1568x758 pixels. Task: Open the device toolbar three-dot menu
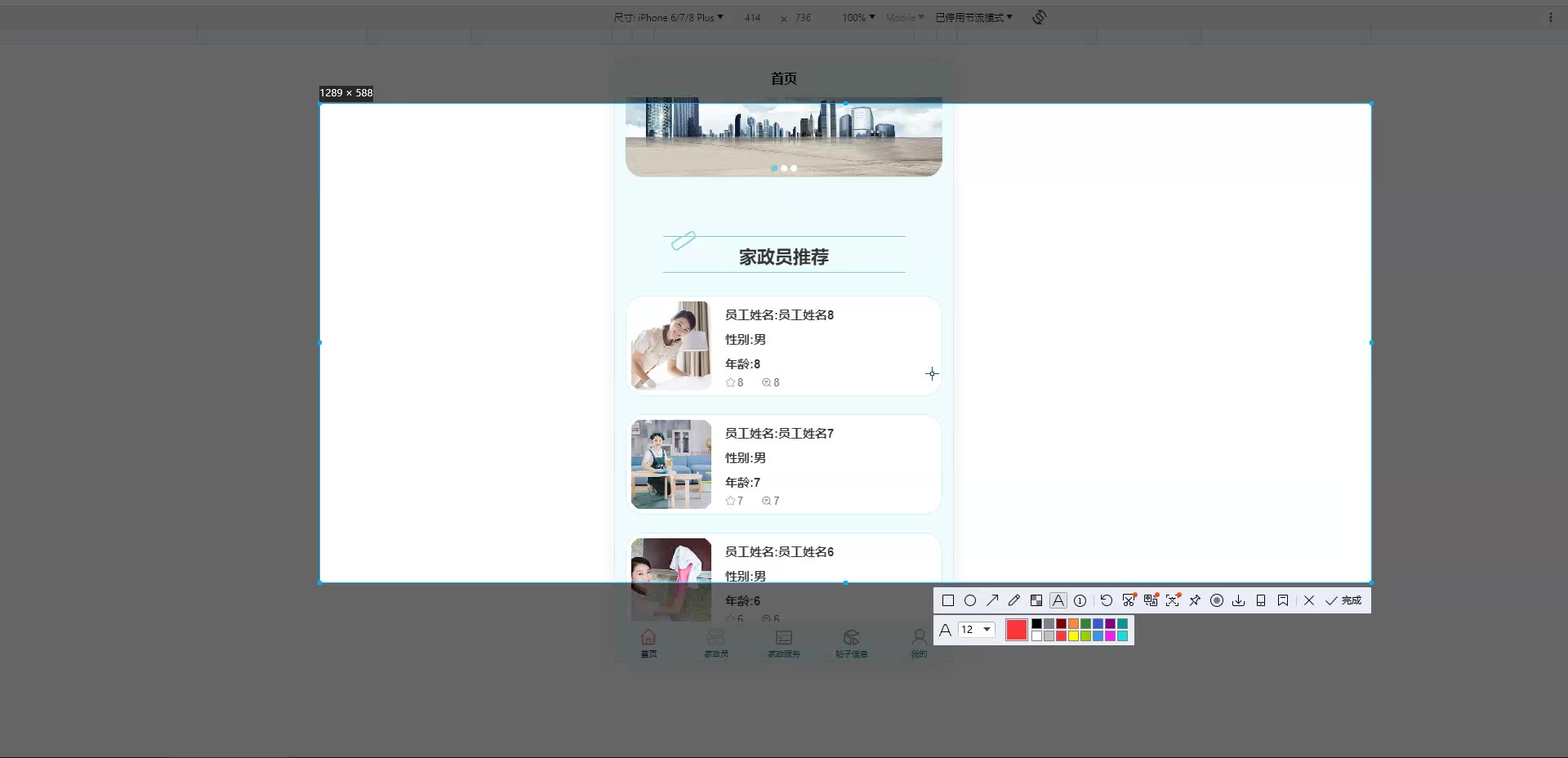(1551, 17)
